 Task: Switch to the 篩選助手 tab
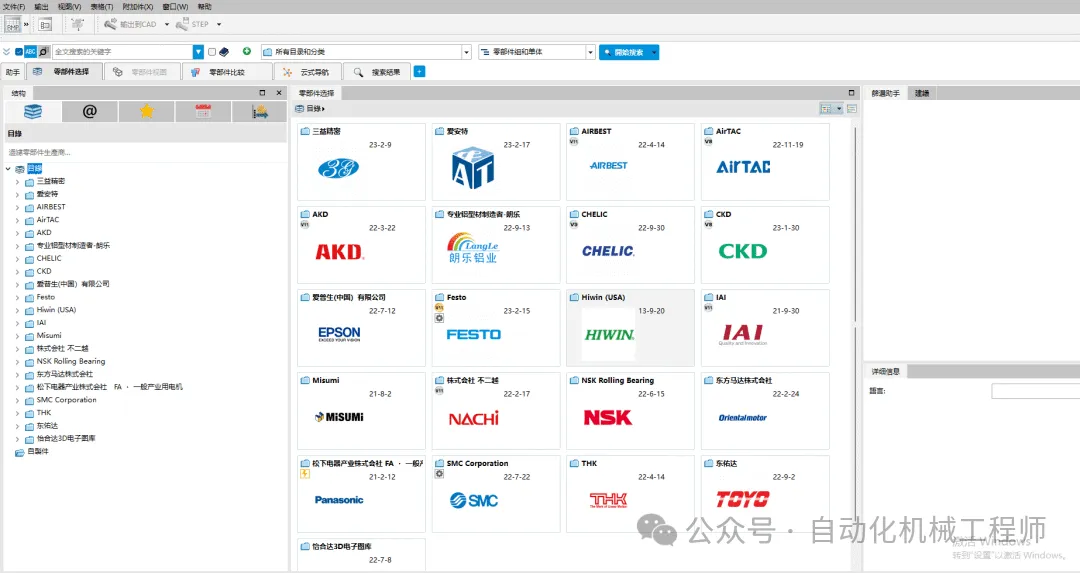885,93
